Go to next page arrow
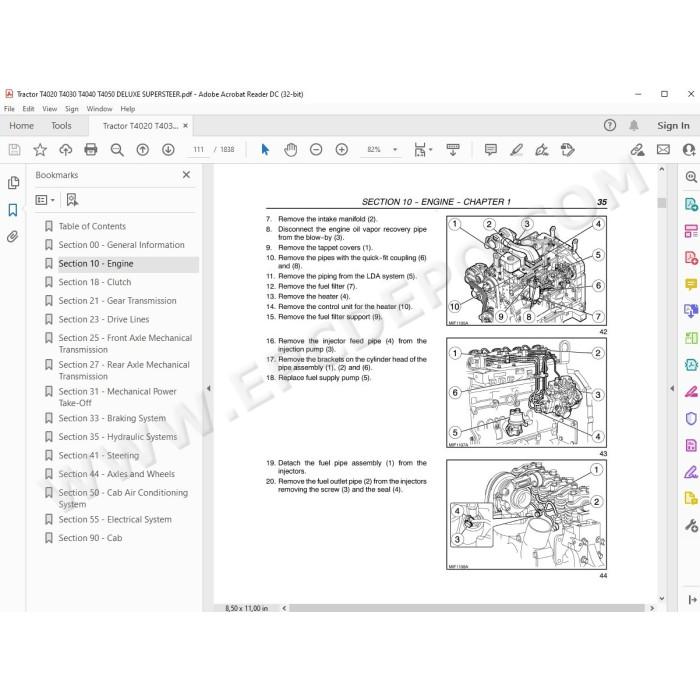This screenshot has height=700, width=700. 168,150
